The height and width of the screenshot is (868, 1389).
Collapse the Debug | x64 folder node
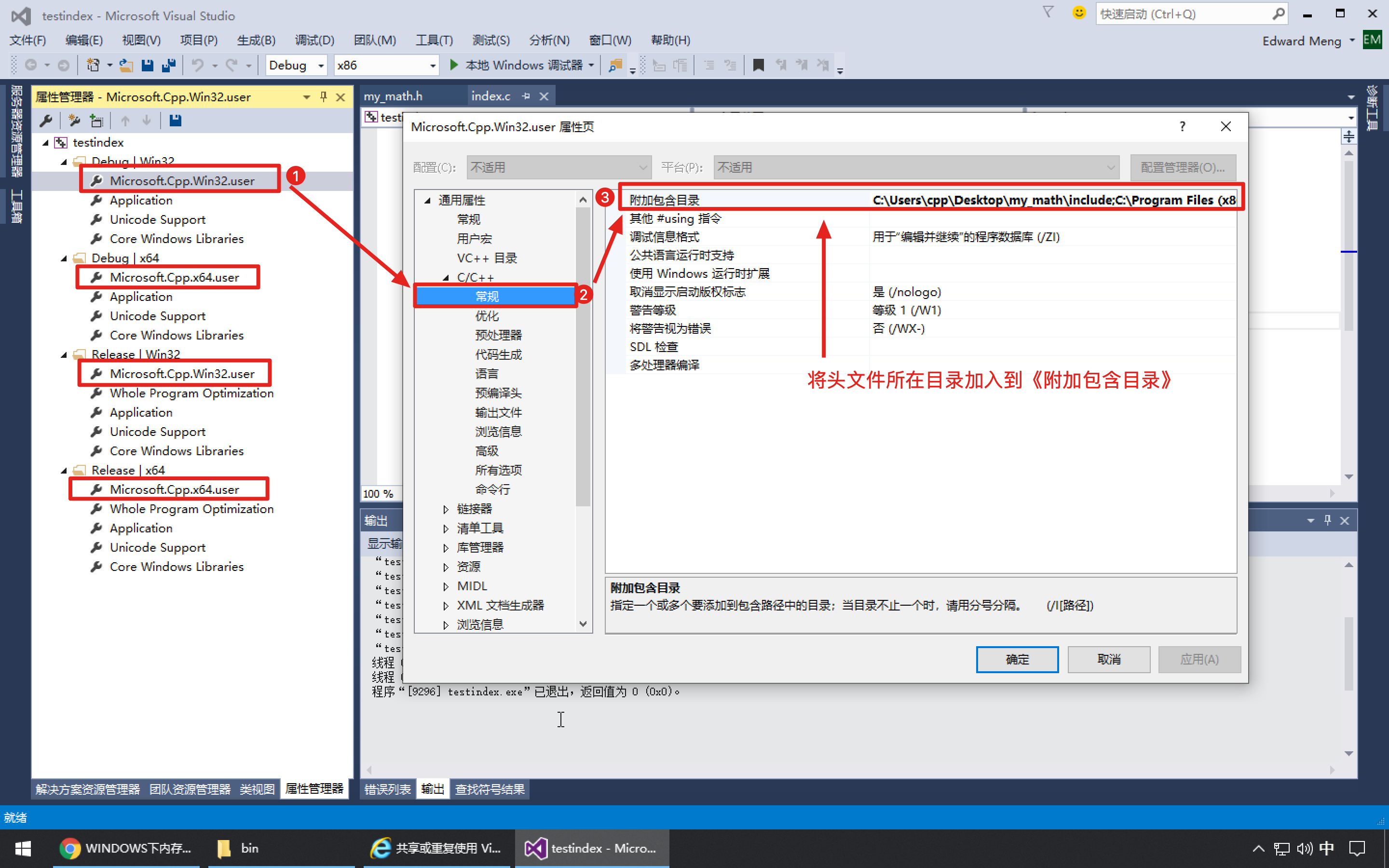64,258
